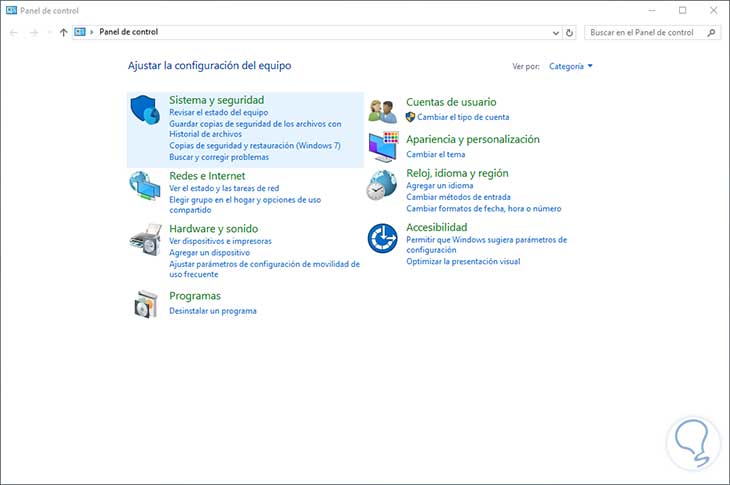Click the forward navigation arrow
This screenshot has height=485, width=730.
(x=34, y=32)
